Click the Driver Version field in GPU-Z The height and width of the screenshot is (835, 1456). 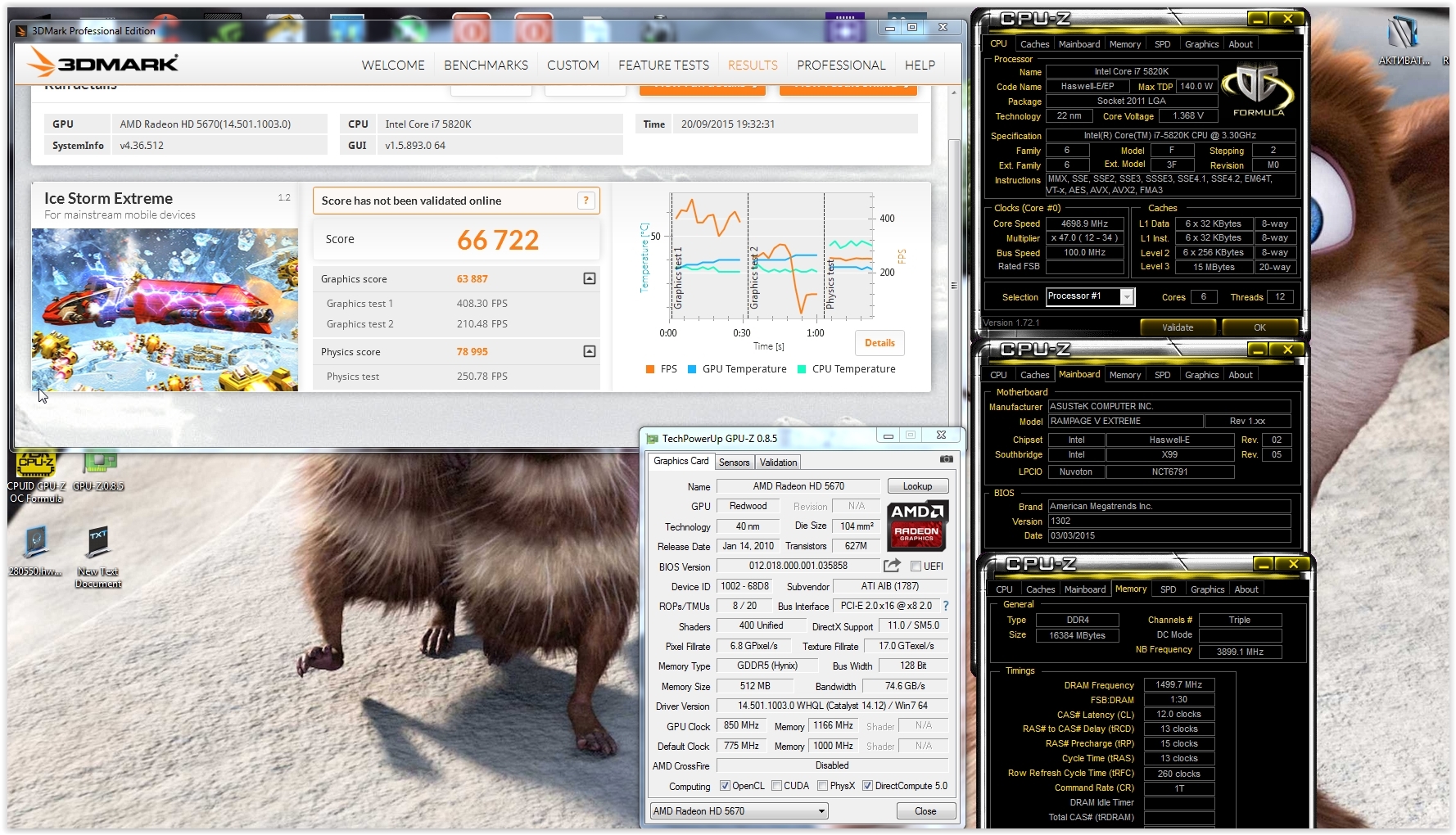(832, 706)
